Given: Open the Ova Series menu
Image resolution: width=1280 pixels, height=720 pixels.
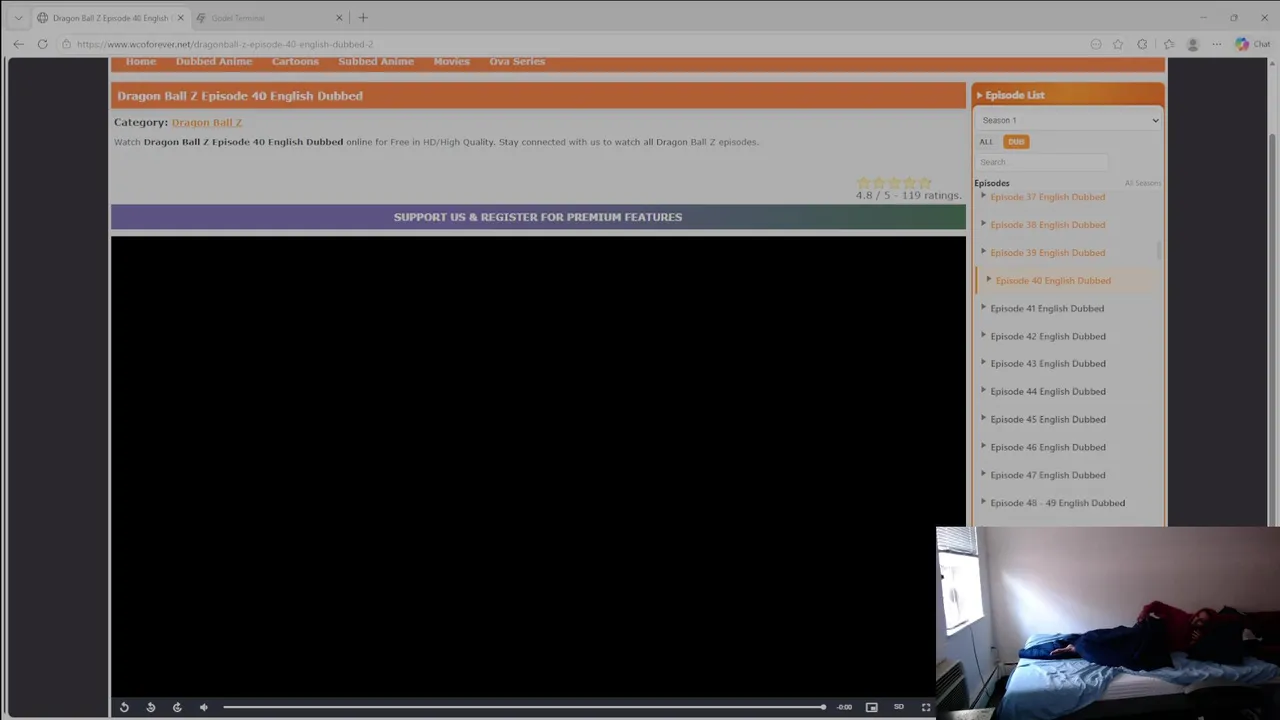Looking at the screenshot, I should (x=517, y=61).
